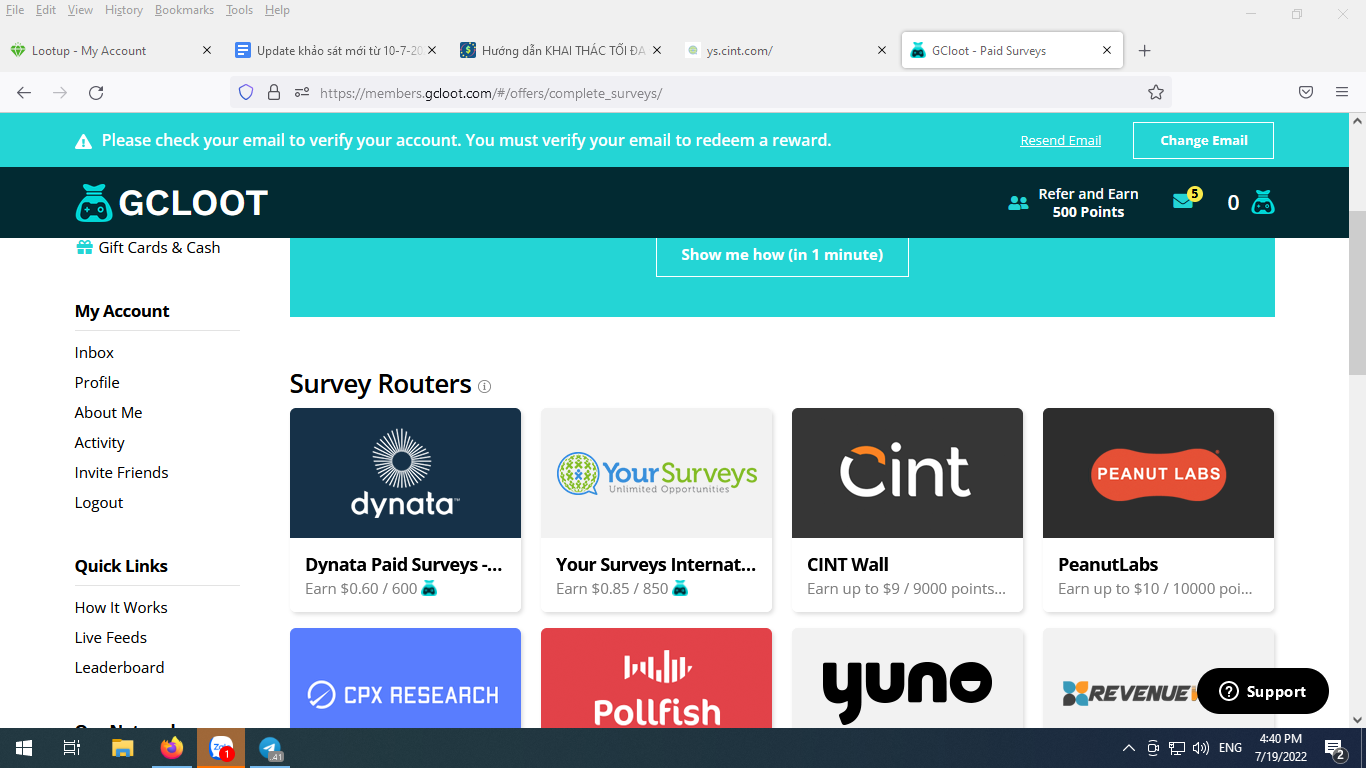The image size is (1366, 768).
Task: Open the Pollfish survey card
Action: point(656,678)
